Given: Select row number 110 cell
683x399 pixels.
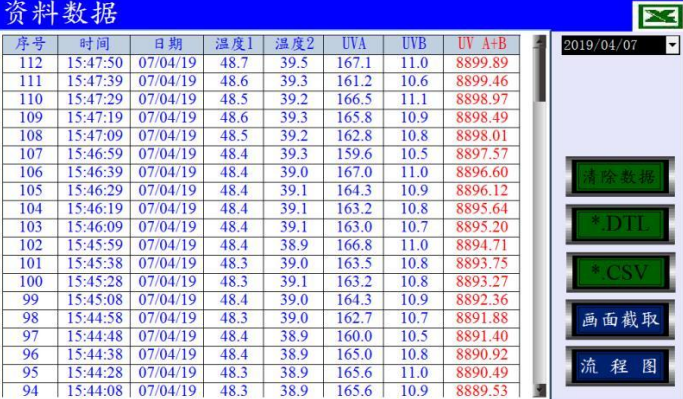Looking at the screenshot, I should click(x=30, y=100).
